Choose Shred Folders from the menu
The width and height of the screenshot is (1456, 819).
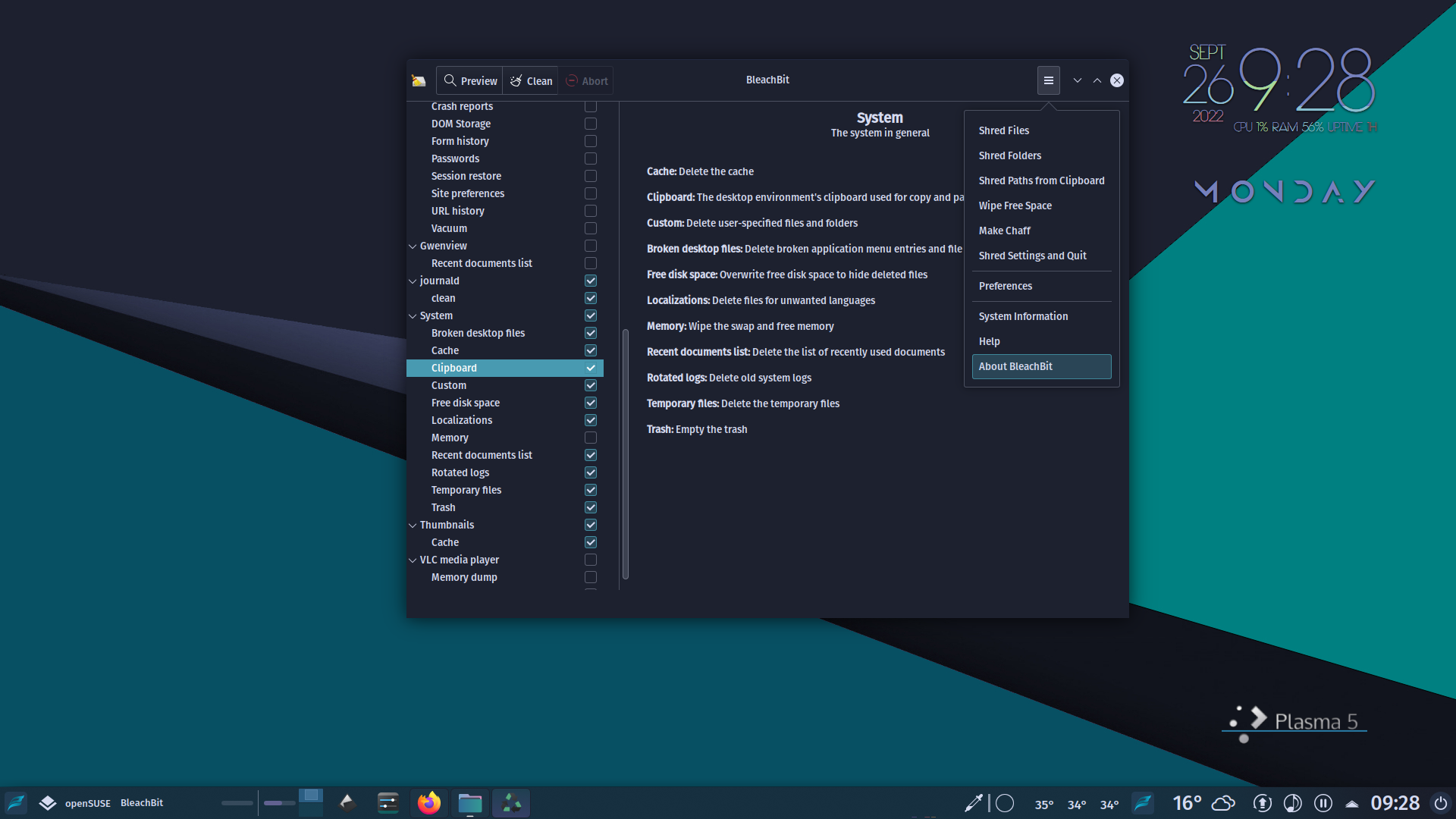[1041, 155]
